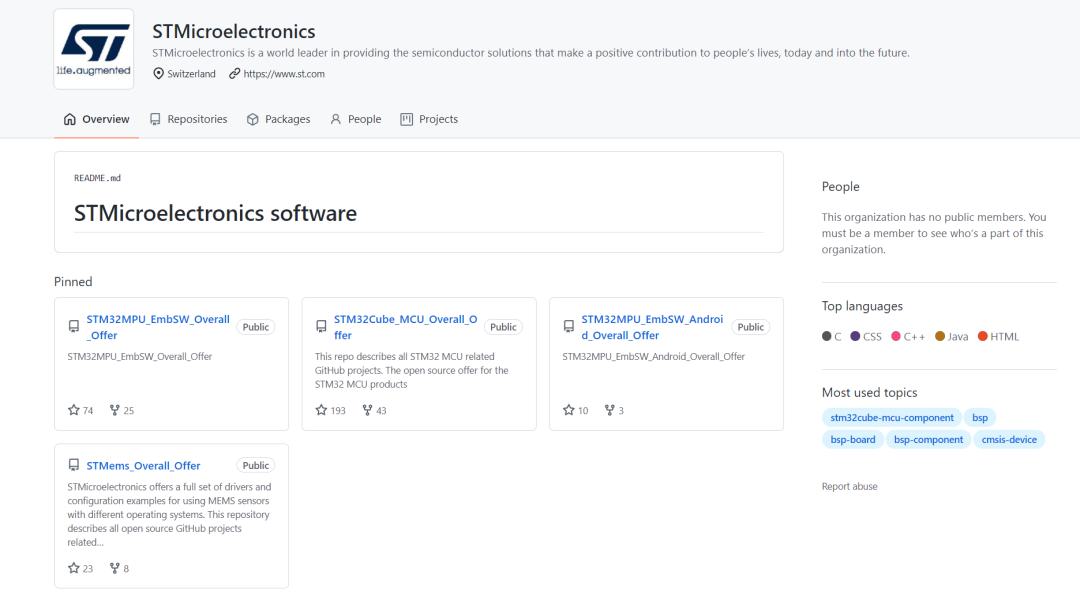Click Public badge on STM32Cube_MCU_Overall_Offer card
The width and height of the screenshot is (1080, 608).
coord(503,327)
